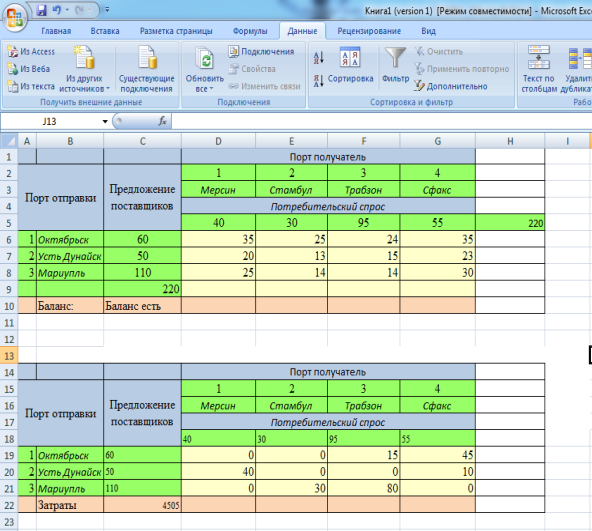The width and height of the screenshot is (592, 531).
Task: Select cell C8 with supply 110
Action: pos(142,272)
